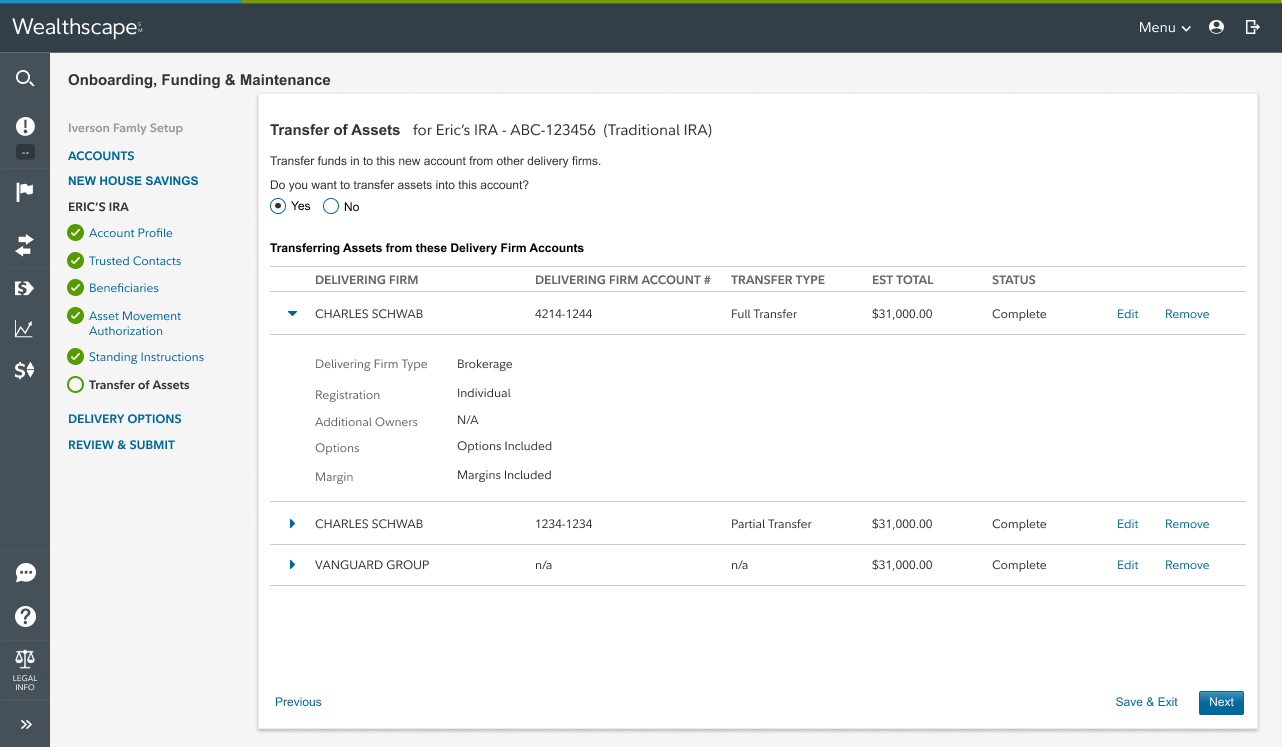The width and height of the screenshot is (1282, 747).
Task: Click the alert count badge in sidebar
Action: pos(25,153)
